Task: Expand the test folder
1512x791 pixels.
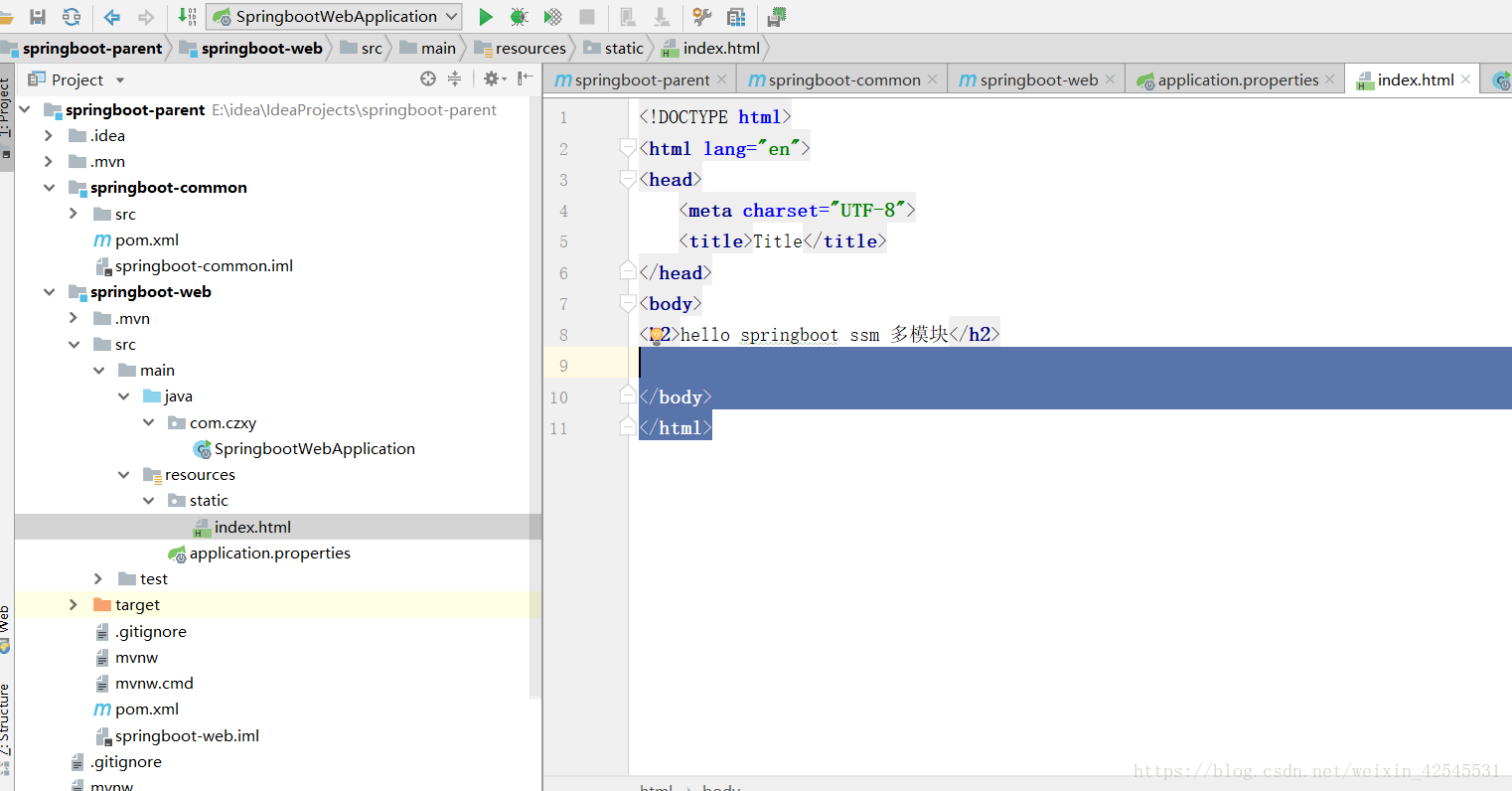Action: pos(98,578)
